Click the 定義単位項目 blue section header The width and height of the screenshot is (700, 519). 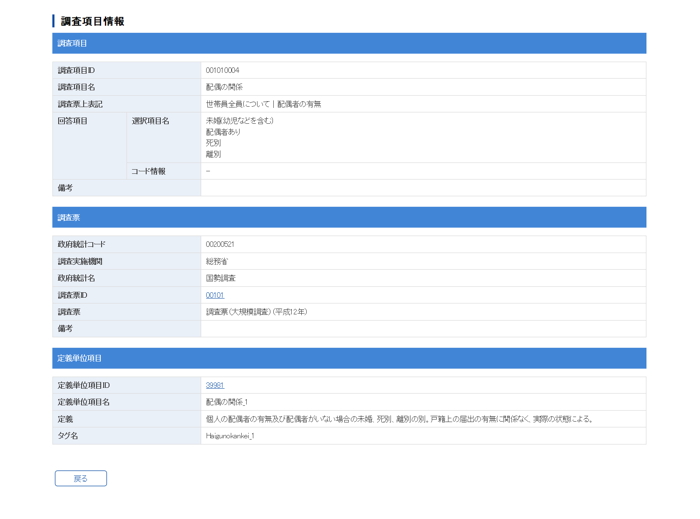tap(349, 358)
